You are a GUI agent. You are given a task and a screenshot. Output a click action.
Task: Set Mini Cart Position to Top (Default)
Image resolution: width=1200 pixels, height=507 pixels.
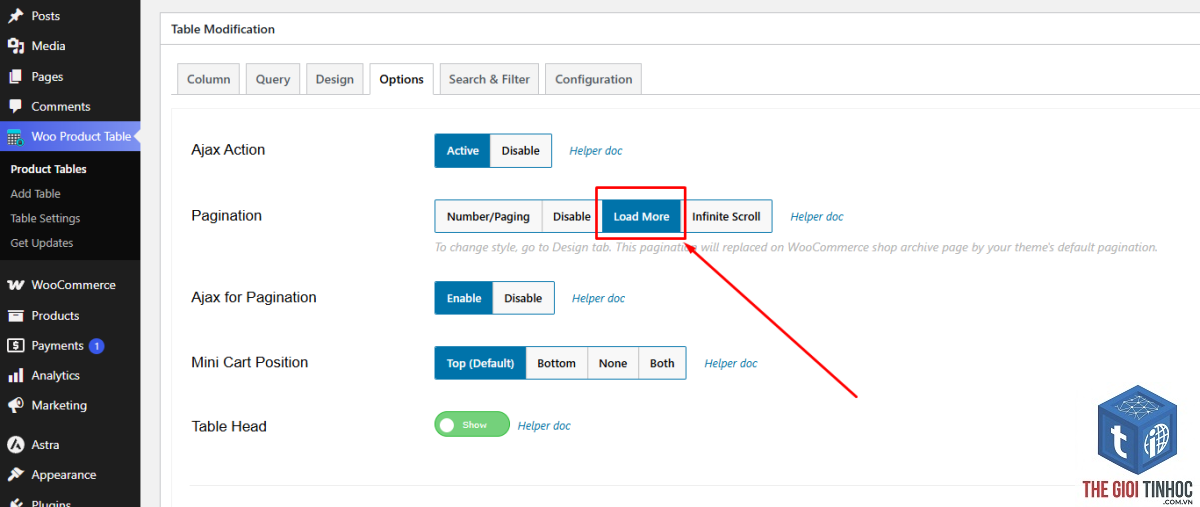pos(480,363)
